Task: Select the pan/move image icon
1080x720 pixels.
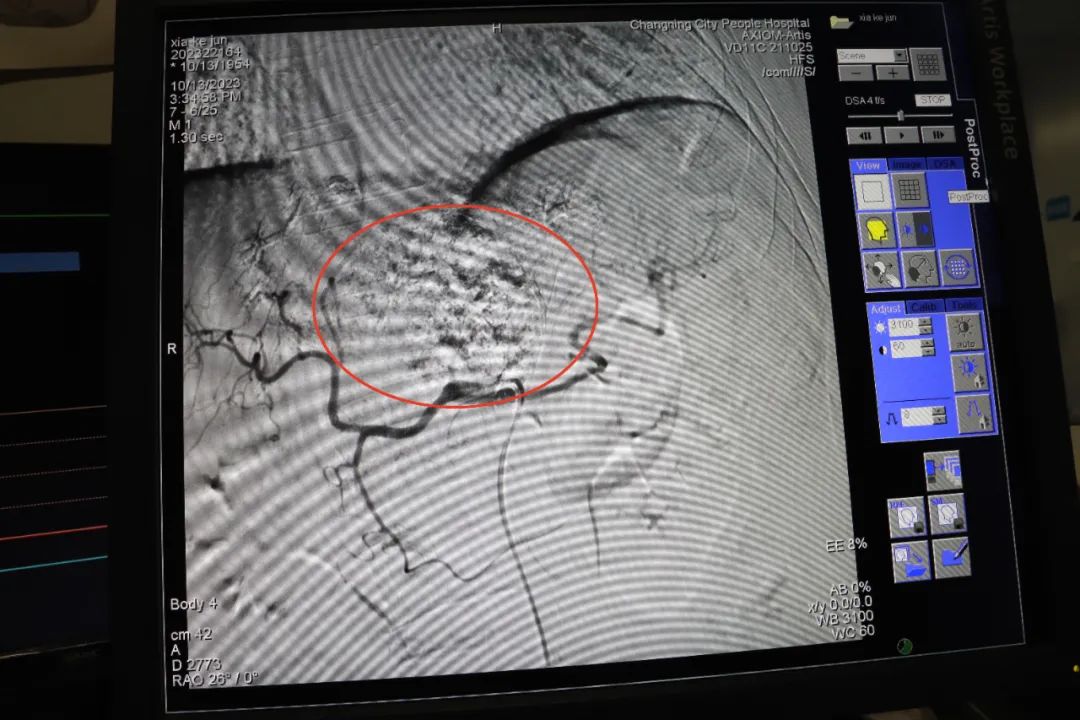Action: tap(882, 270)
